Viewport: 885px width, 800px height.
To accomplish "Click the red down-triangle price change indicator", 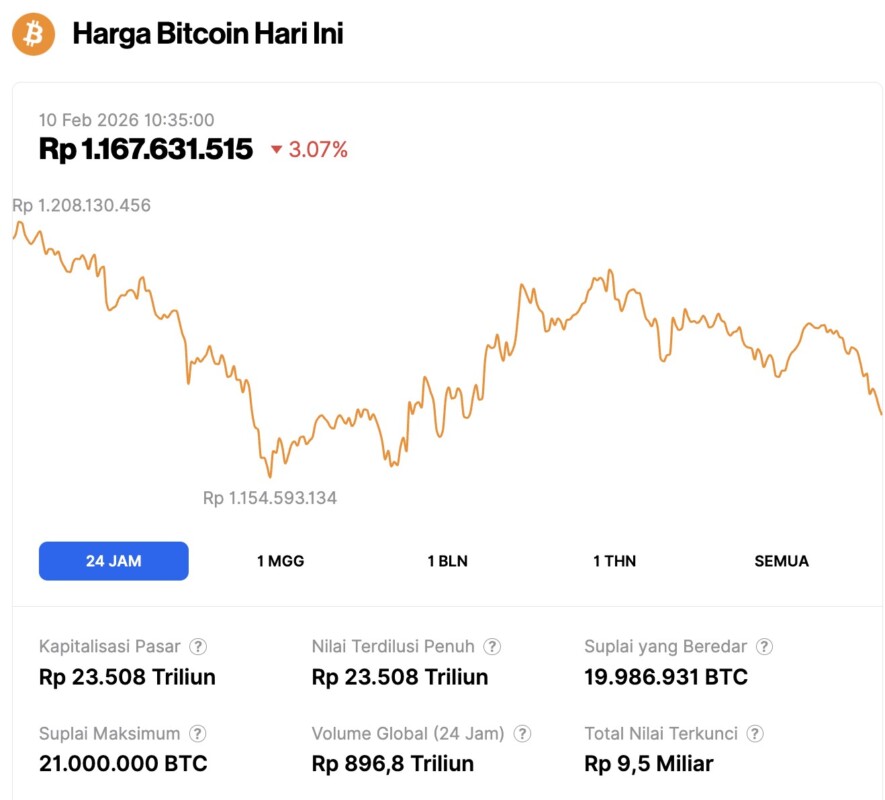I will (276, 151).
